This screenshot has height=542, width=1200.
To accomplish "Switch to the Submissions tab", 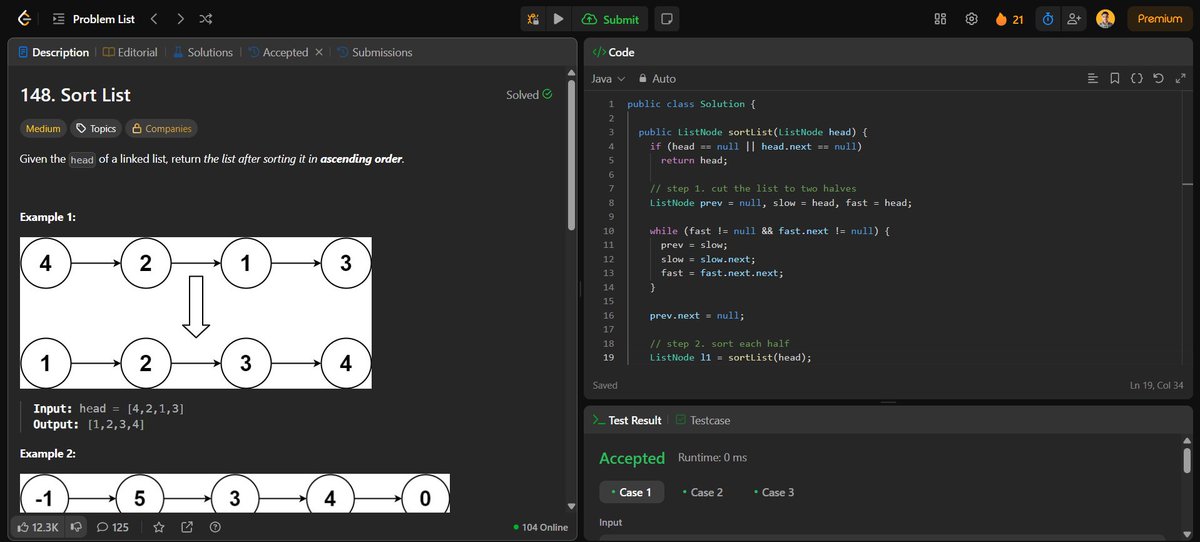I will pyautogui.click(x=374, y=52).
